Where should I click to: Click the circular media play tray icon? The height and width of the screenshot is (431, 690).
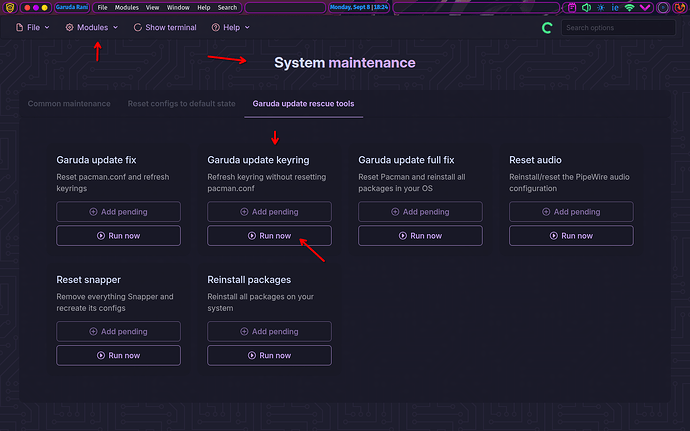[x=662, y=7]
